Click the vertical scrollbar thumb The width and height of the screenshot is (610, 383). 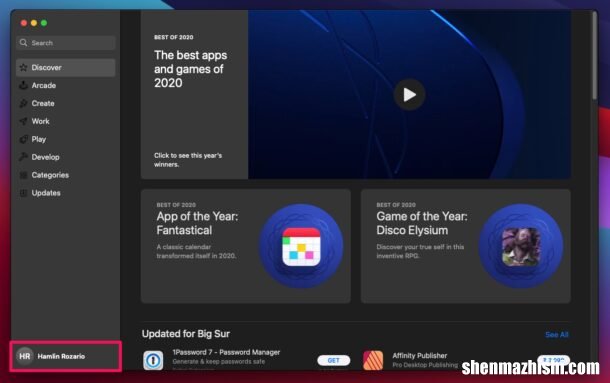pyautogui.click(x=594, y=56)
